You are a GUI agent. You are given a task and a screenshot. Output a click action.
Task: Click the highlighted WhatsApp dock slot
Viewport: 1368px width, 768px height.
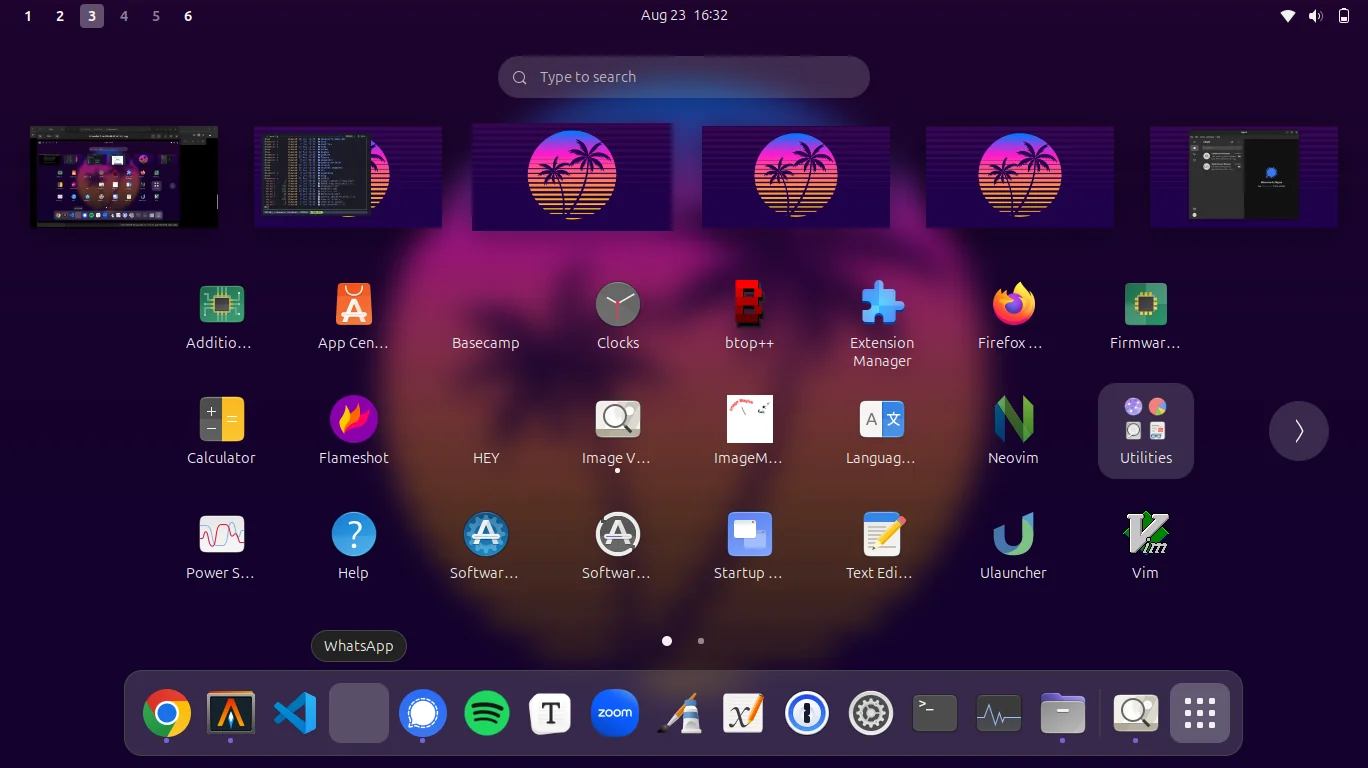coord(359,713)
